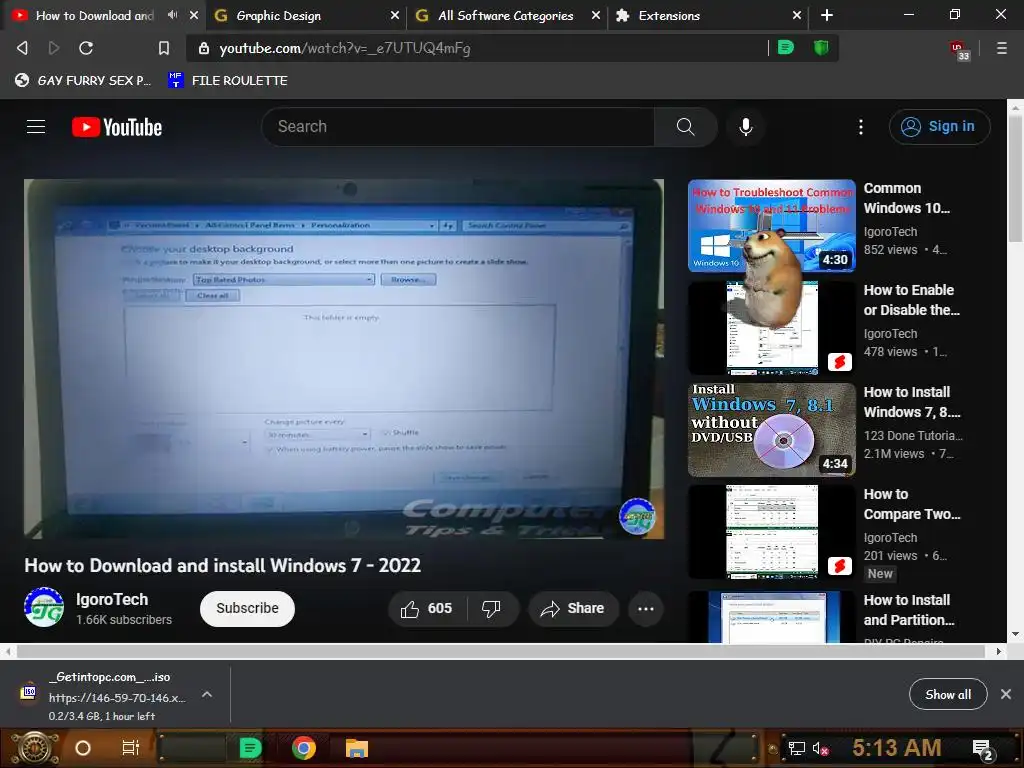Screen dimensions: 1024x768
Task: Open the Common Windows 10 problems thumbnail
Action: click(771, 225)
